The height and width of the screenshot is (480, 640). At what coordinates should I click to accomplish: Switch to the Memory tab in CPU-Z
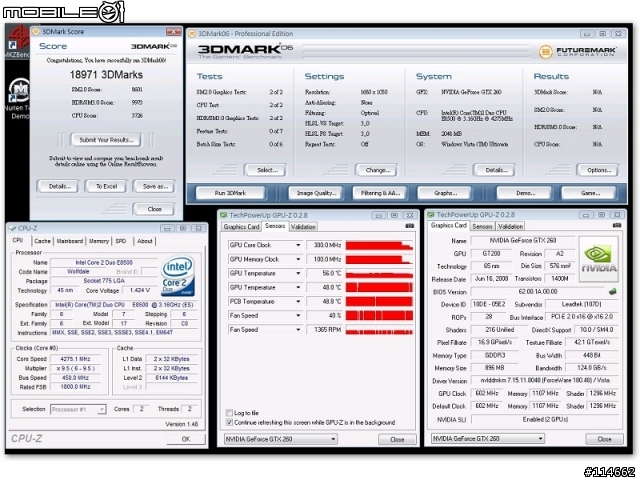pyautogui.click(x=99, y=241)
